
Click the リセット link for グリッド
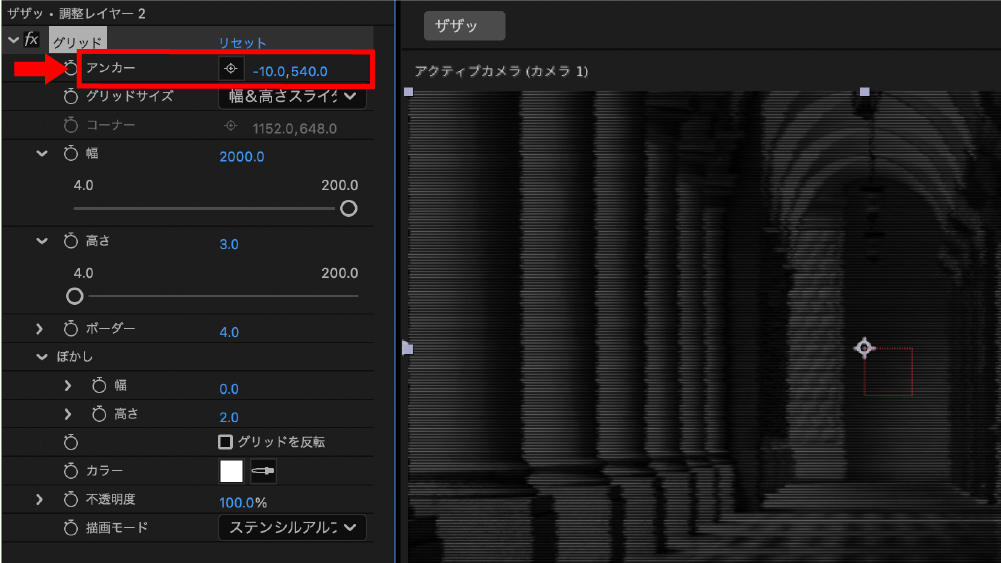point(242,43)
